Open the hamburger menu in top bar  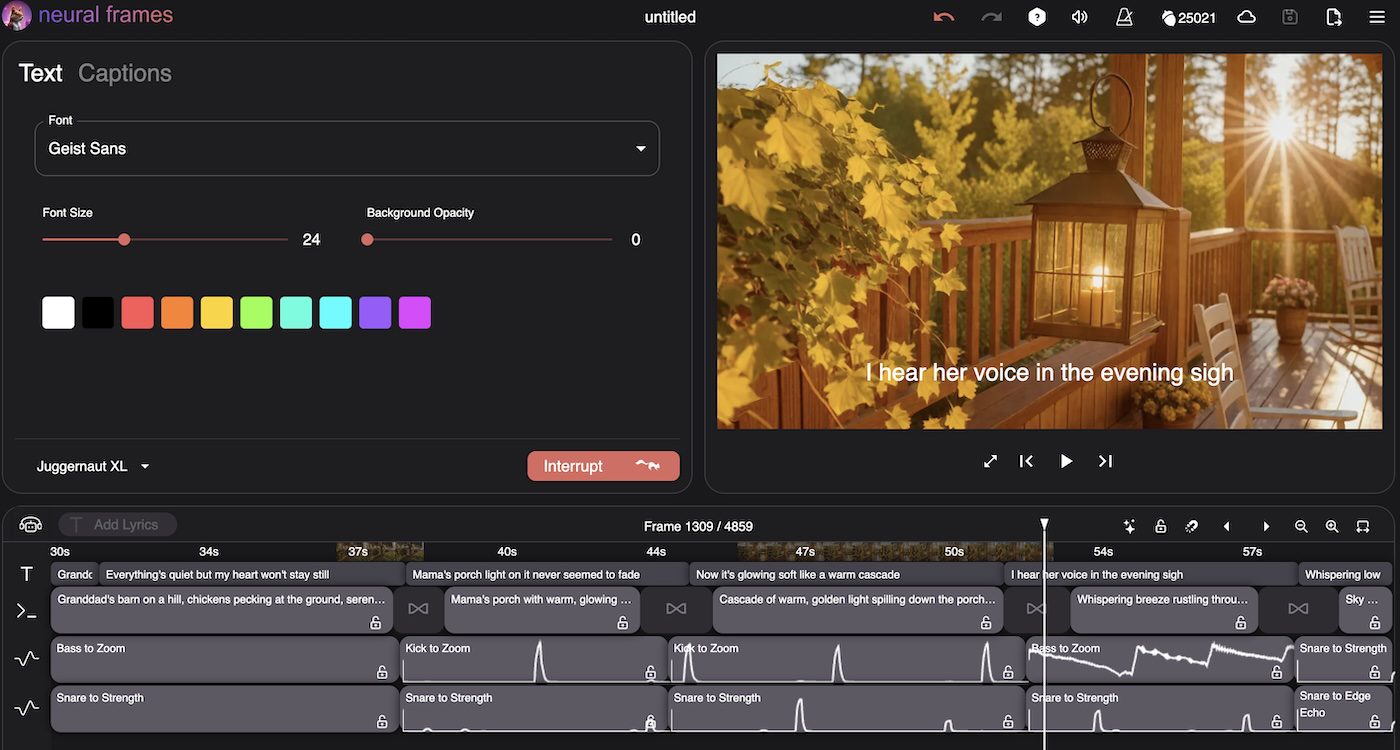click(x=1377, y=17)
